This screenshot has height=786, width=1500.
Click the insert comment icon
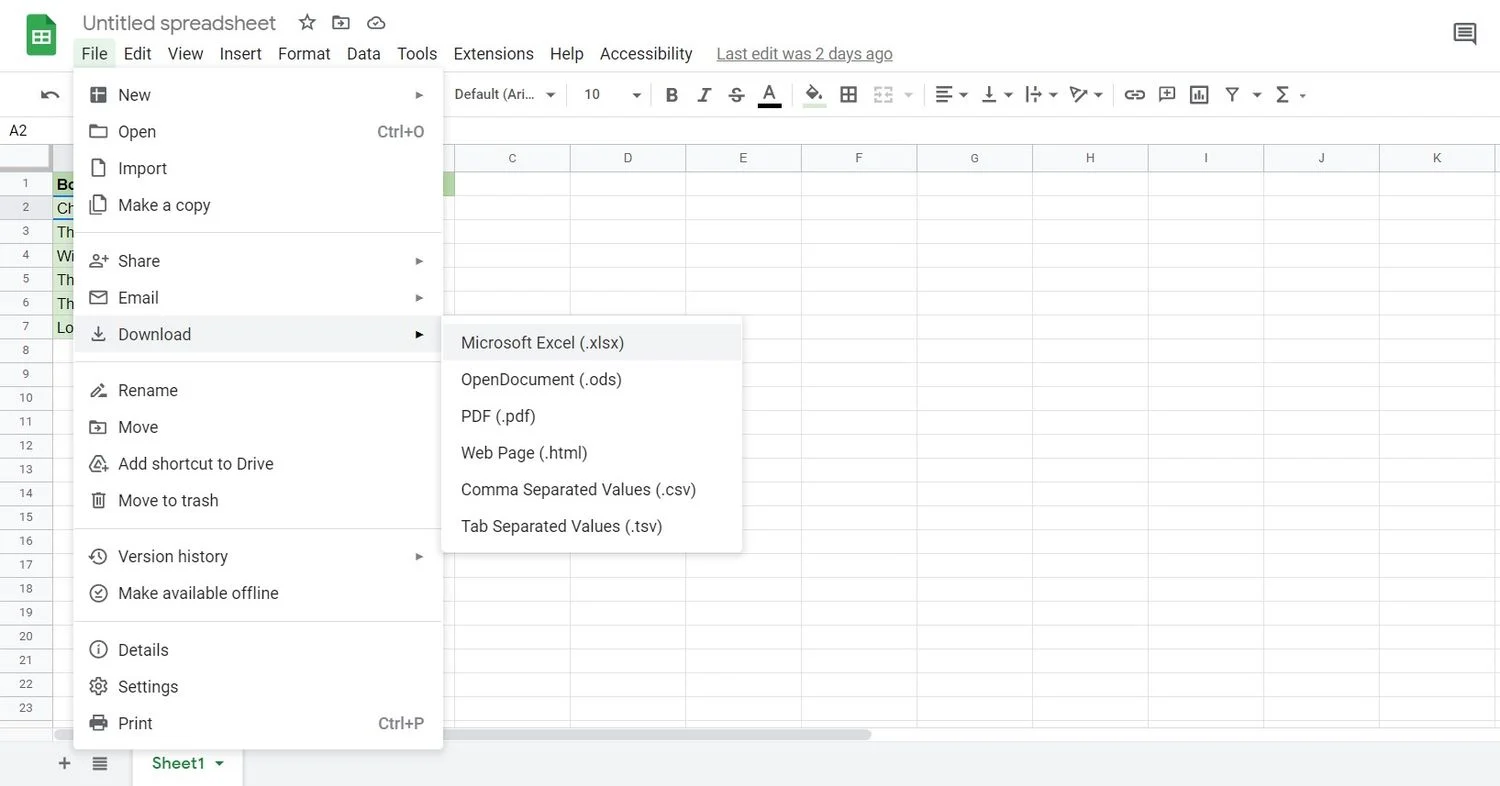point(1167,95)
